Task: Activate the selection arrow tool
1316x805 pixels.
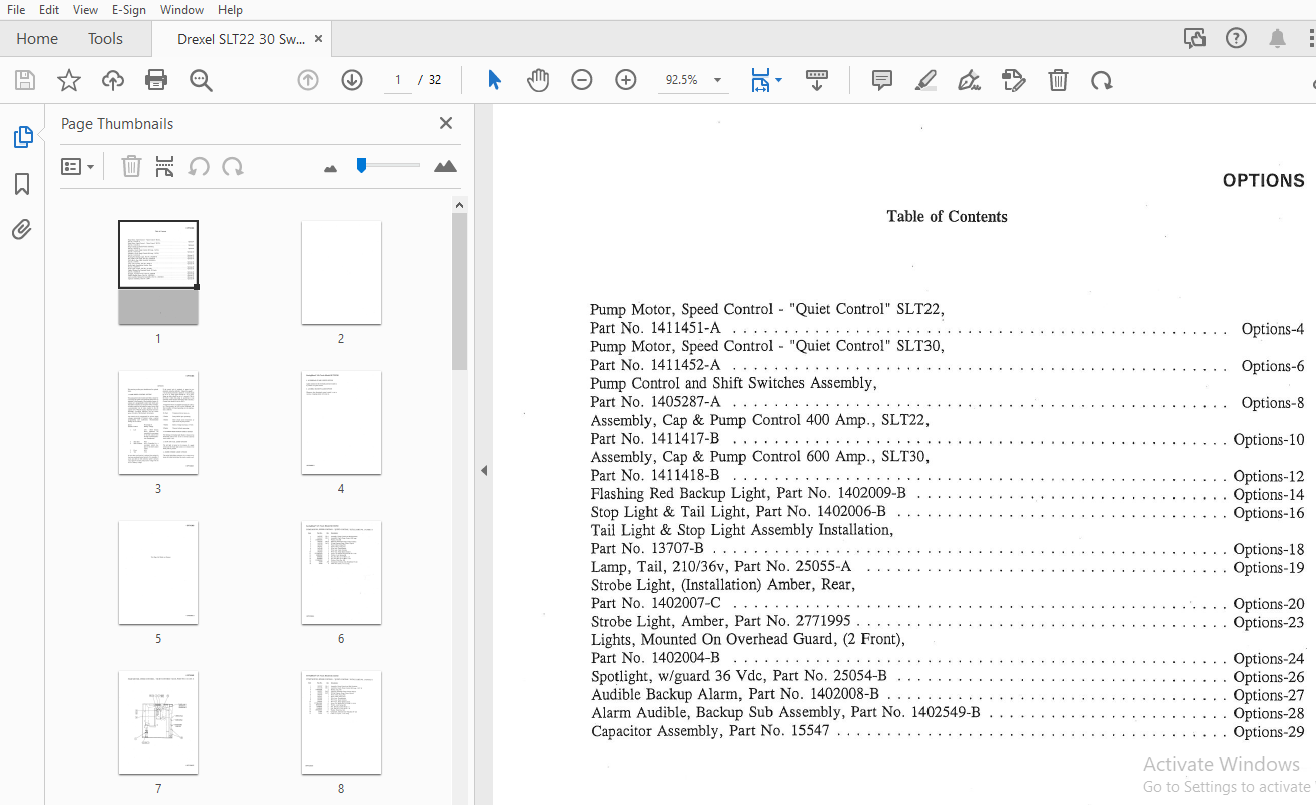Action: (494, 80)
